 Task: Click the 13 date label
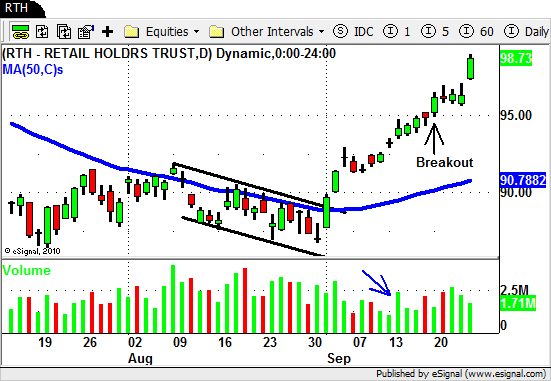396,342
